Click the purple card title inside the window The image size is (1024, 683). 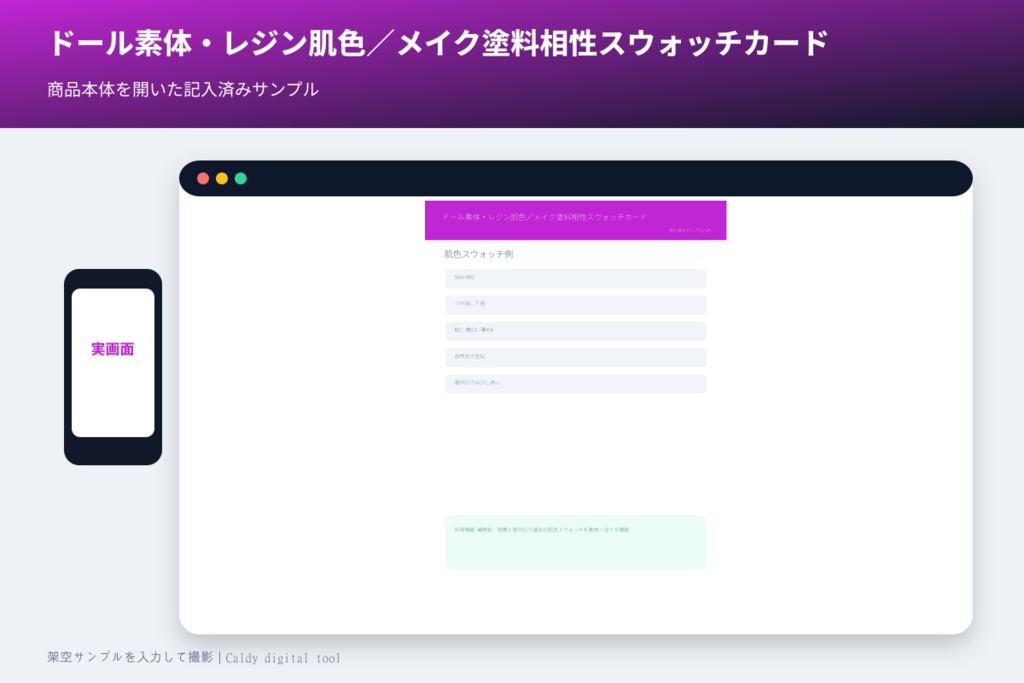click(x=544, y=217)
